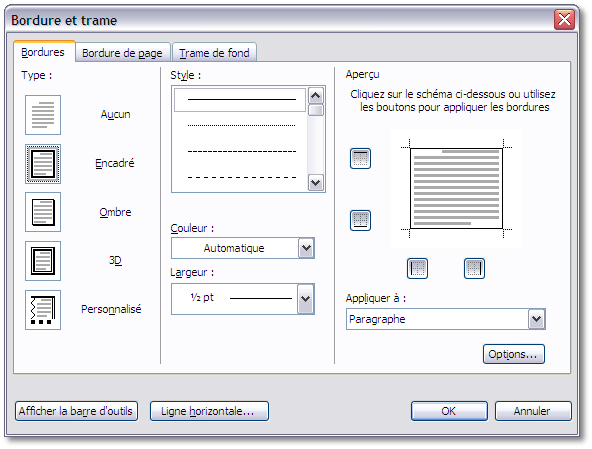The image size is (592, 449).
Task: Toggle the bottom border button in Aperçu
Action: coord(360,220)
